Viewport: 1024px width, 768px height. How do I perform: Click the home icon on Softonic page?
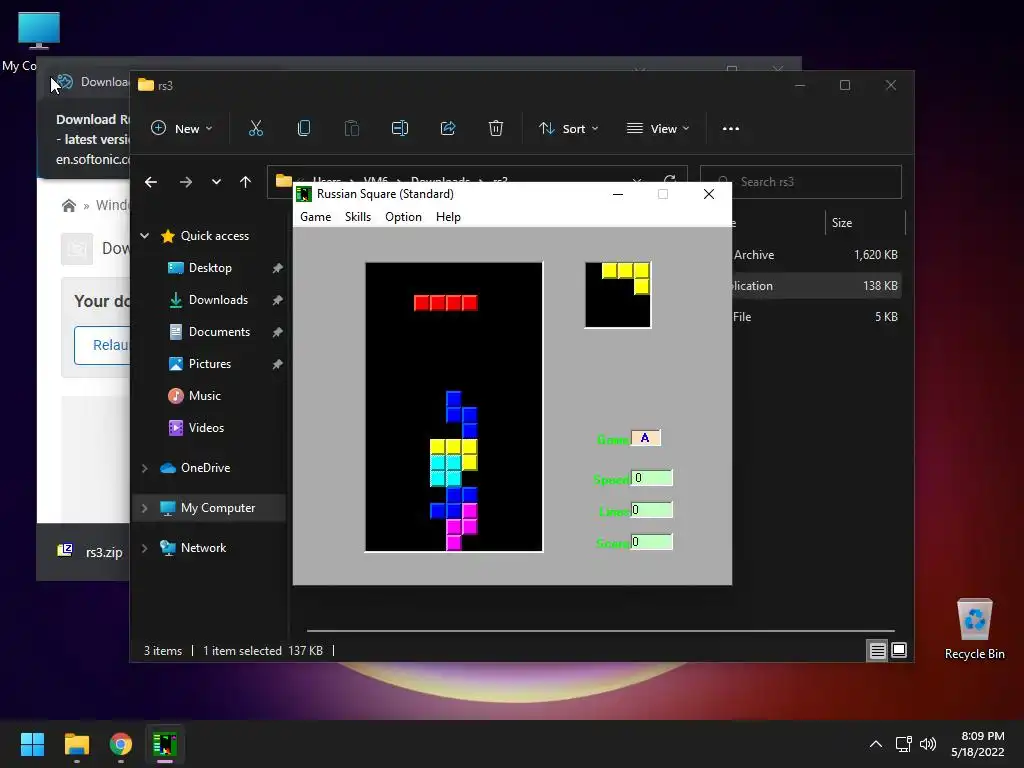point(69,206)
